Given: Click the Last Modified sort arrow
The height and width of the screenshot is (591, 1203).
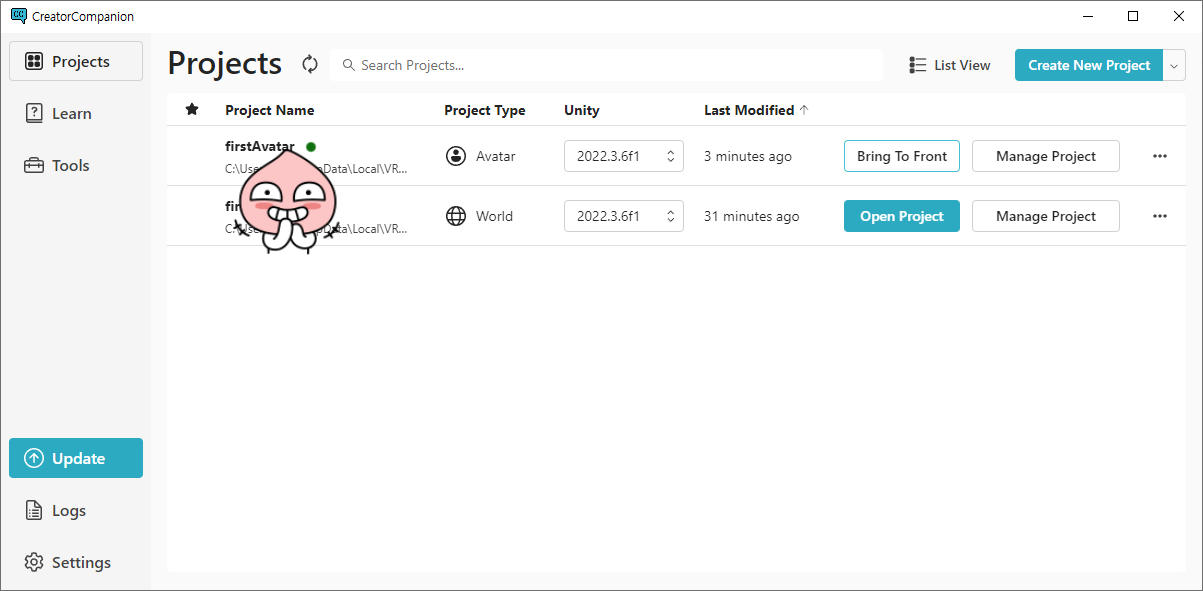Looking at the screenshot, I should (x=804, y=110).
